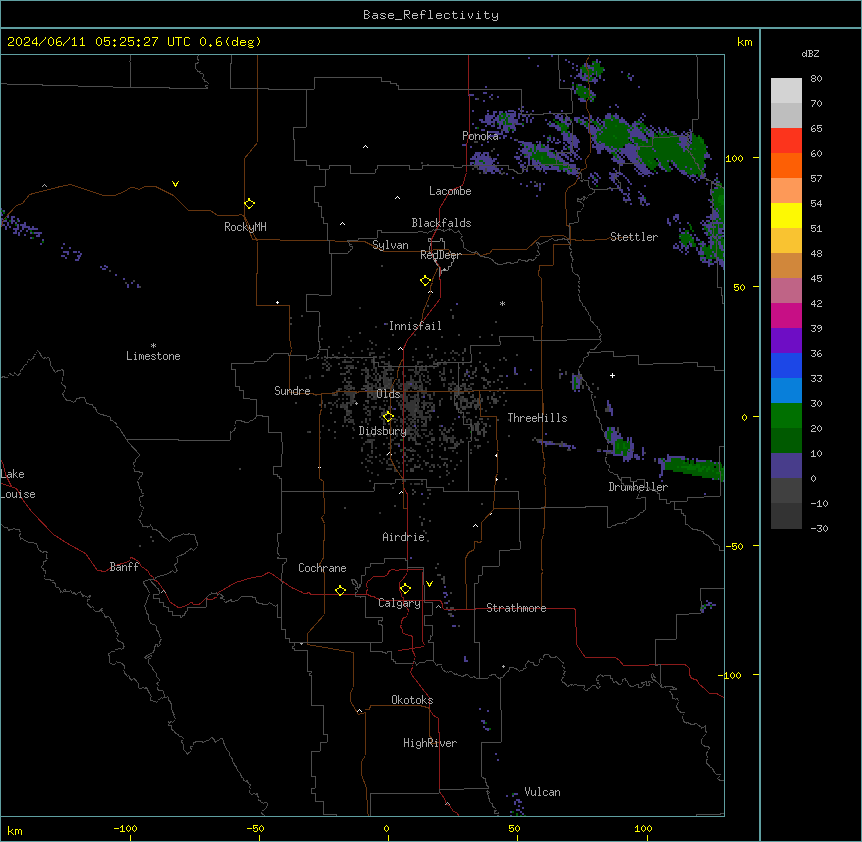
Task: Select the Cochrane label
Action: coord(322,568)
